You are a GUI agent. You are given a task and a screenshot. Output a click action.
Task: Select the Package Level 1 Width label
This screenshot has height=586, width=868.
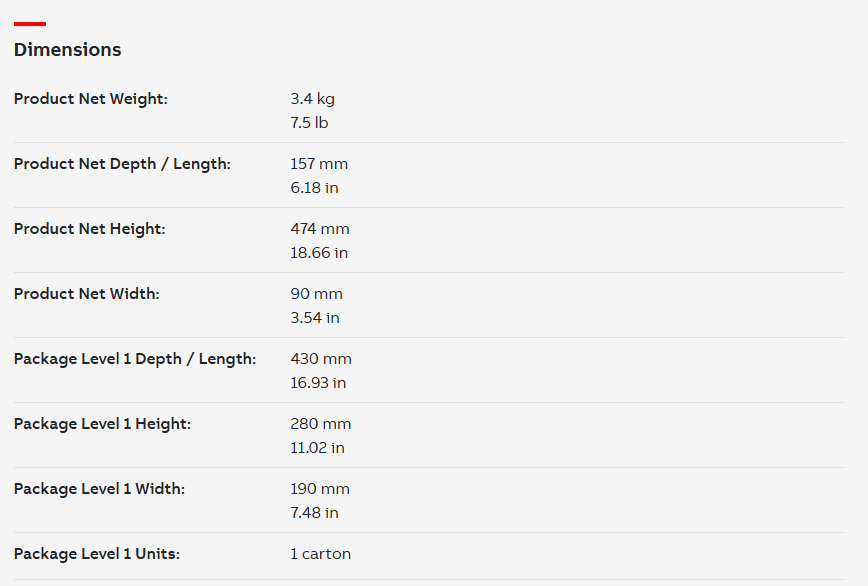click(x=100, y=489)
